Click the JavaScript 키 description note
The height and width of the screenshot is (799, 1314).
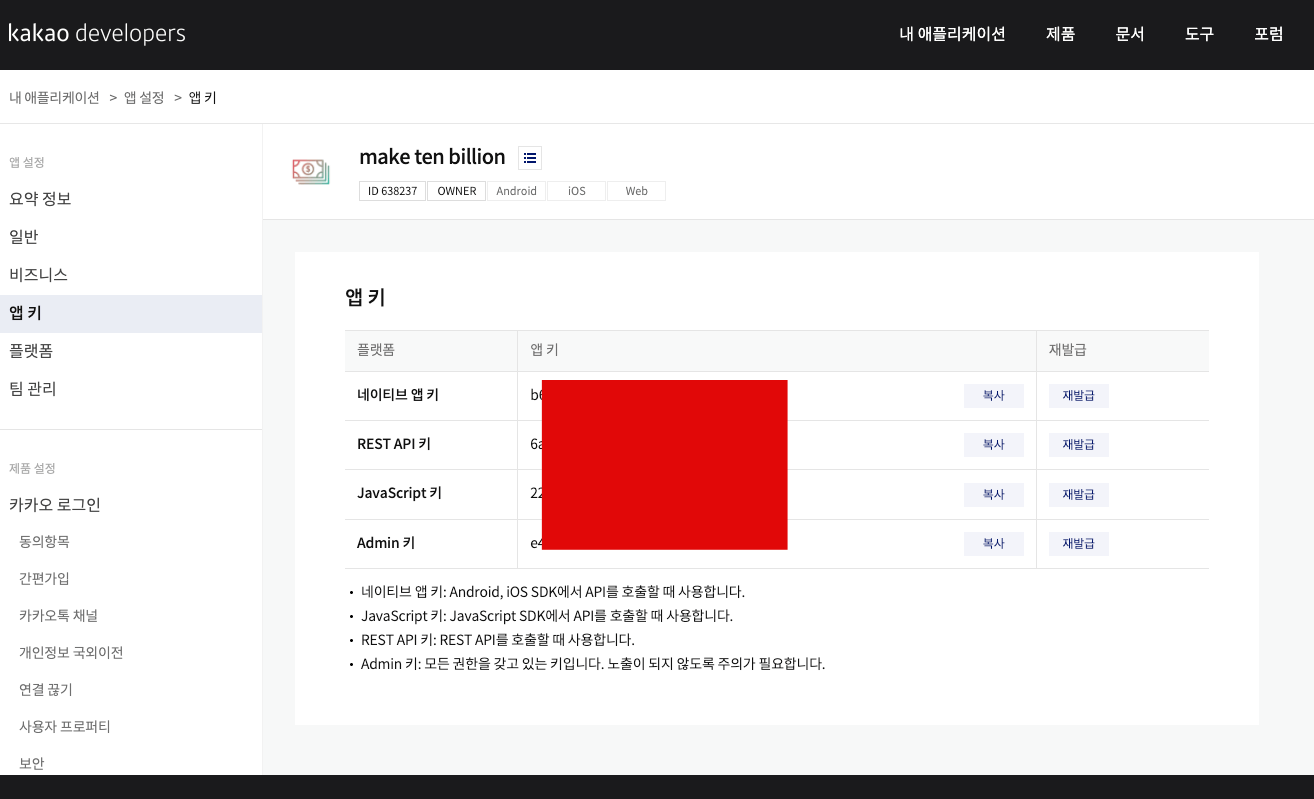(x=547, y=616)
